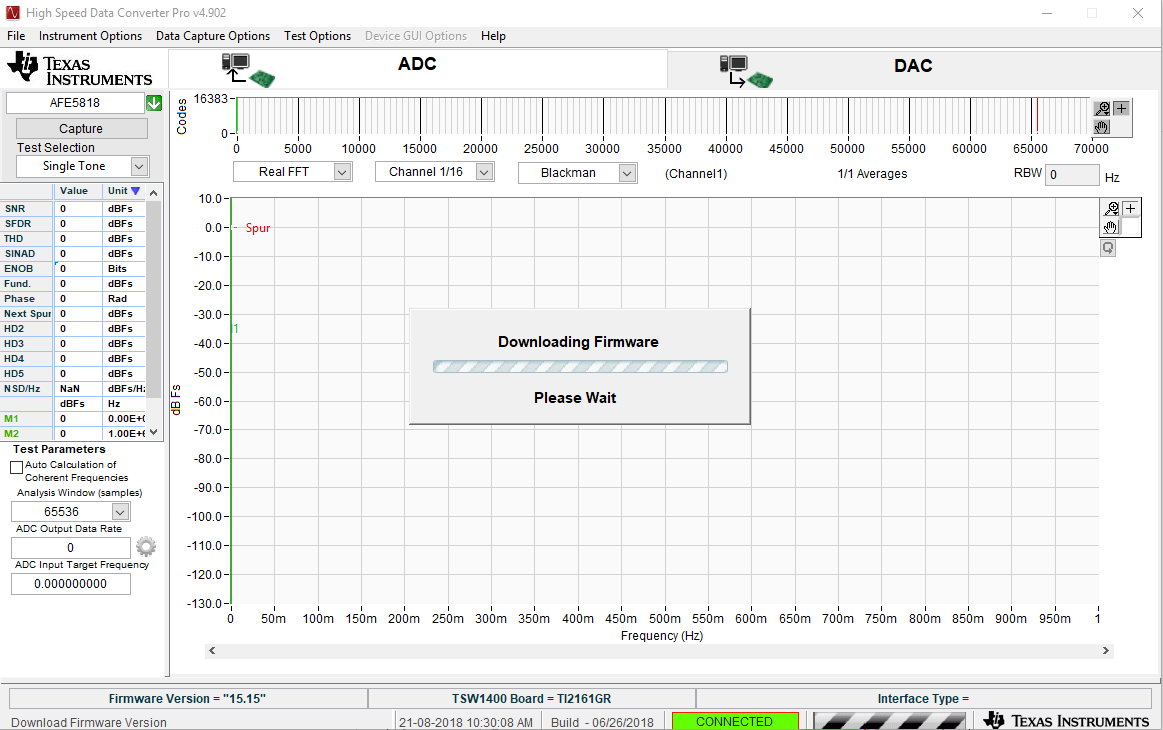Click the measurement table scroll up arrow
Screen dimensions: 1163x730
click(x=154, y=193)
